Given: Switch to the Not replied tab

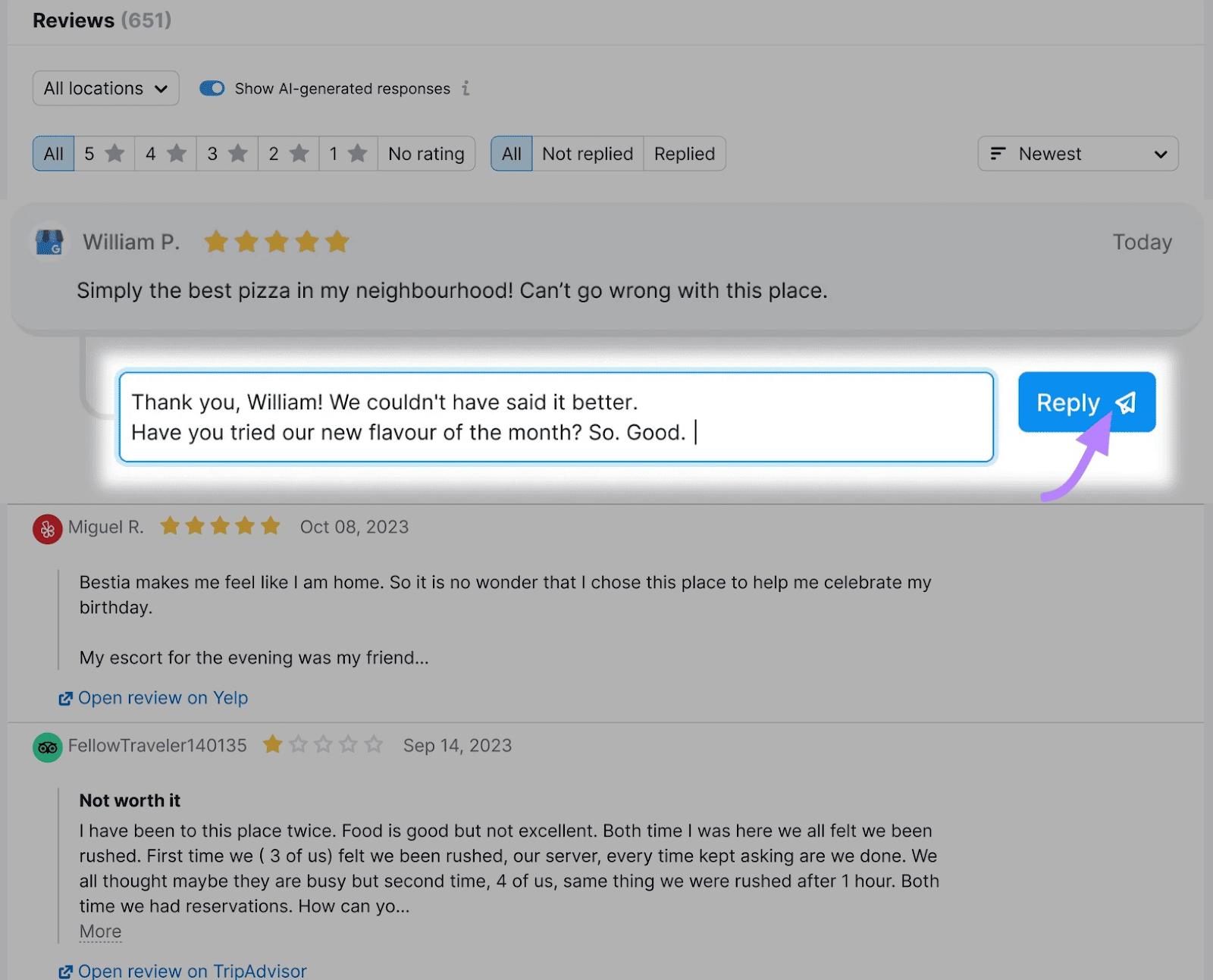Looking at the screenshot, I should [588, 154].
